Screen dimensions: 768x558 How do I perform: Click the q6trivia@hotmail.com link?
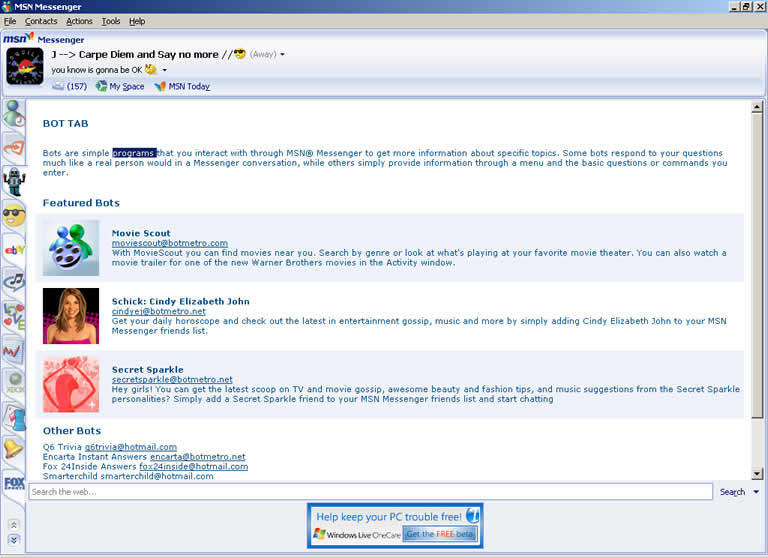point(131,447)
